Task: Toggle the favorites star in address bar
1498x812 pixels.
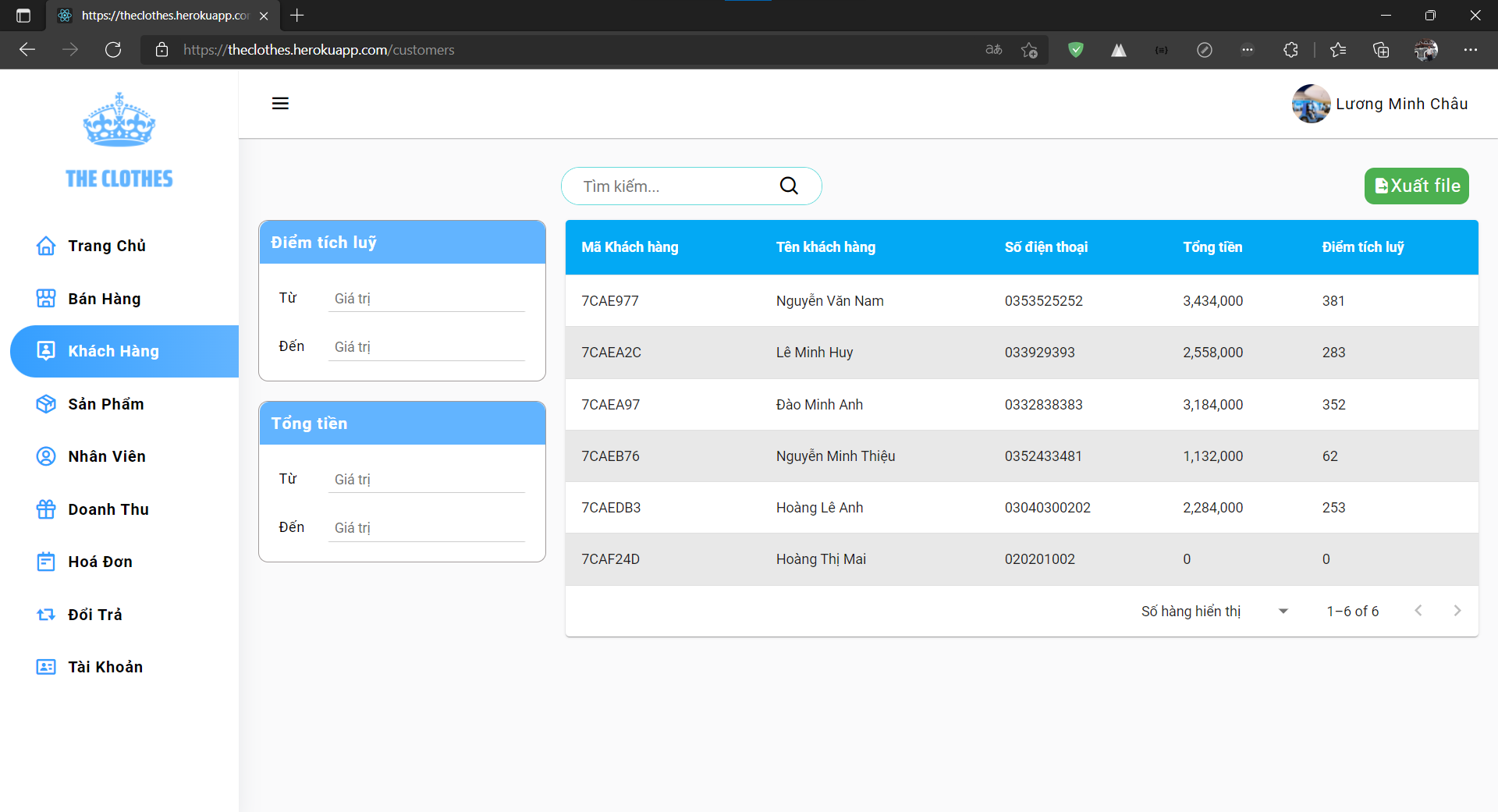Action: pyautogui.click(x=1029, y=49)
